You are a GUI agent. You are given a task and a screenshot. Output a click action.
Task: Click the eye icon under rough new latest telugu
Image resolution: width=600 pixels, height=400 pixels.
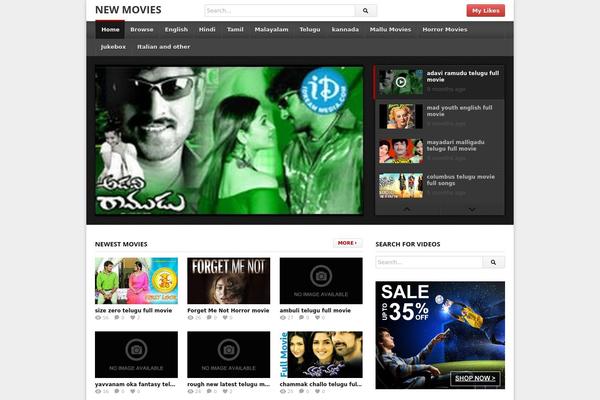point(191,392)
